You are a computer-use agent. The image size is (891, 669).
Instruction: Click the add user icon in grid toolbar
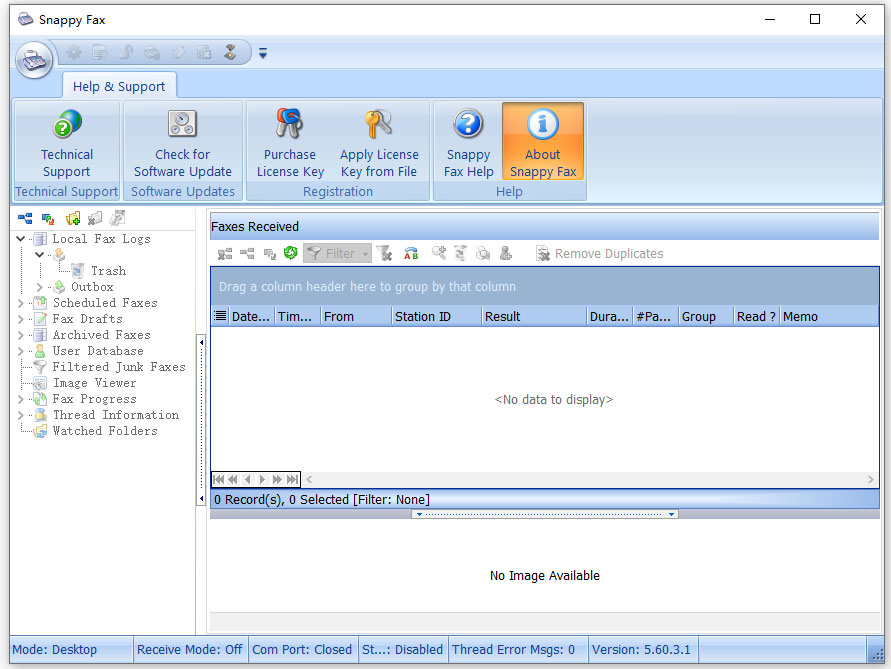click(x=506, y=253)
